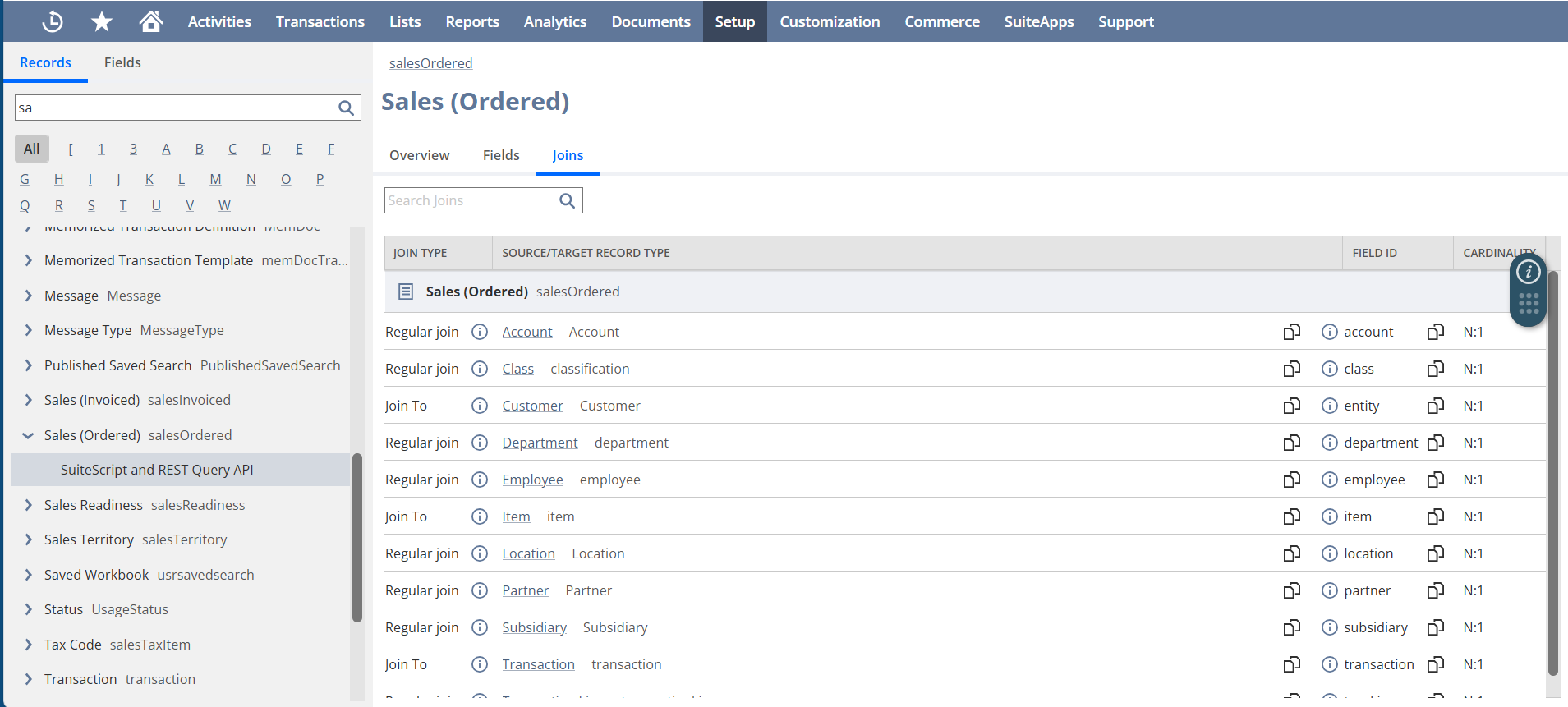1568x707 pixels.
Task: Click the Search Joins magnifier icon
Action: (568, 200)
